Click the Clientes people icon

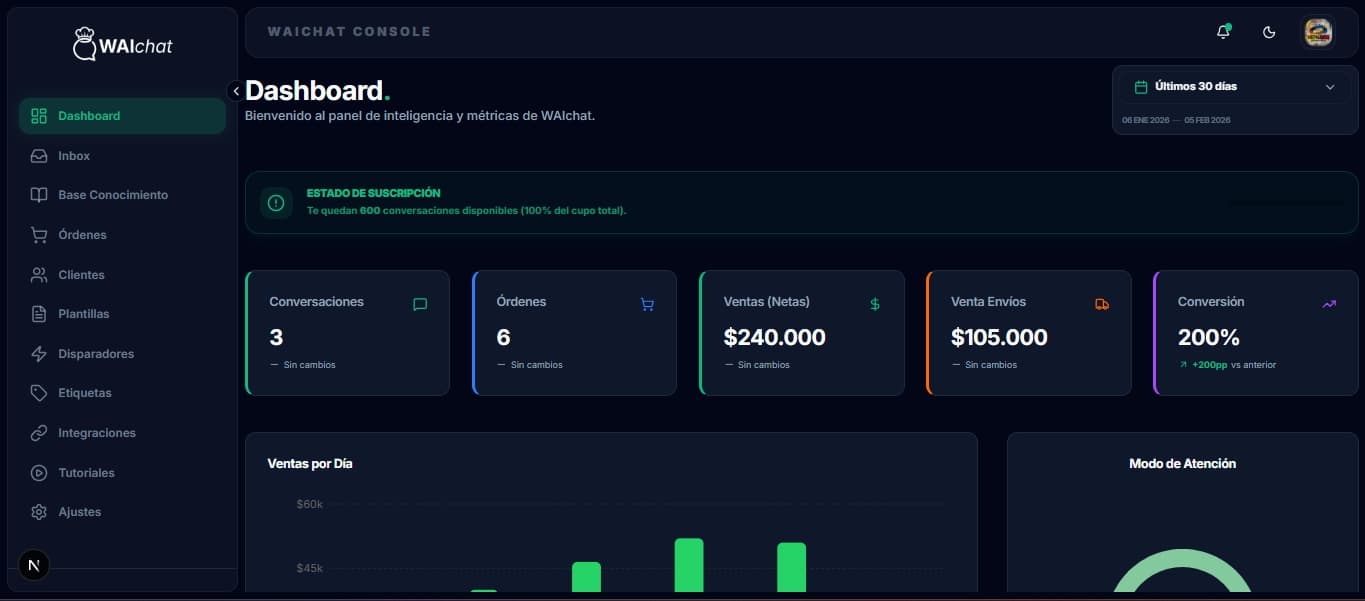(x=37, y=274)
